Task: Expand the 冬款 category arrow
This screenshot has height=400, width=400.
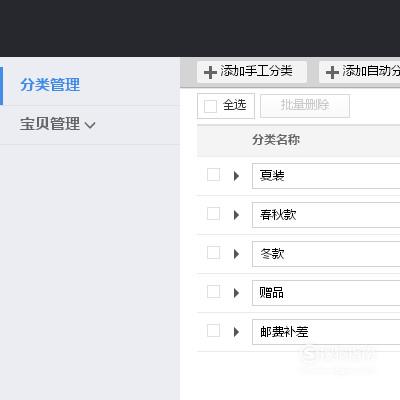Action: [236, 254]
